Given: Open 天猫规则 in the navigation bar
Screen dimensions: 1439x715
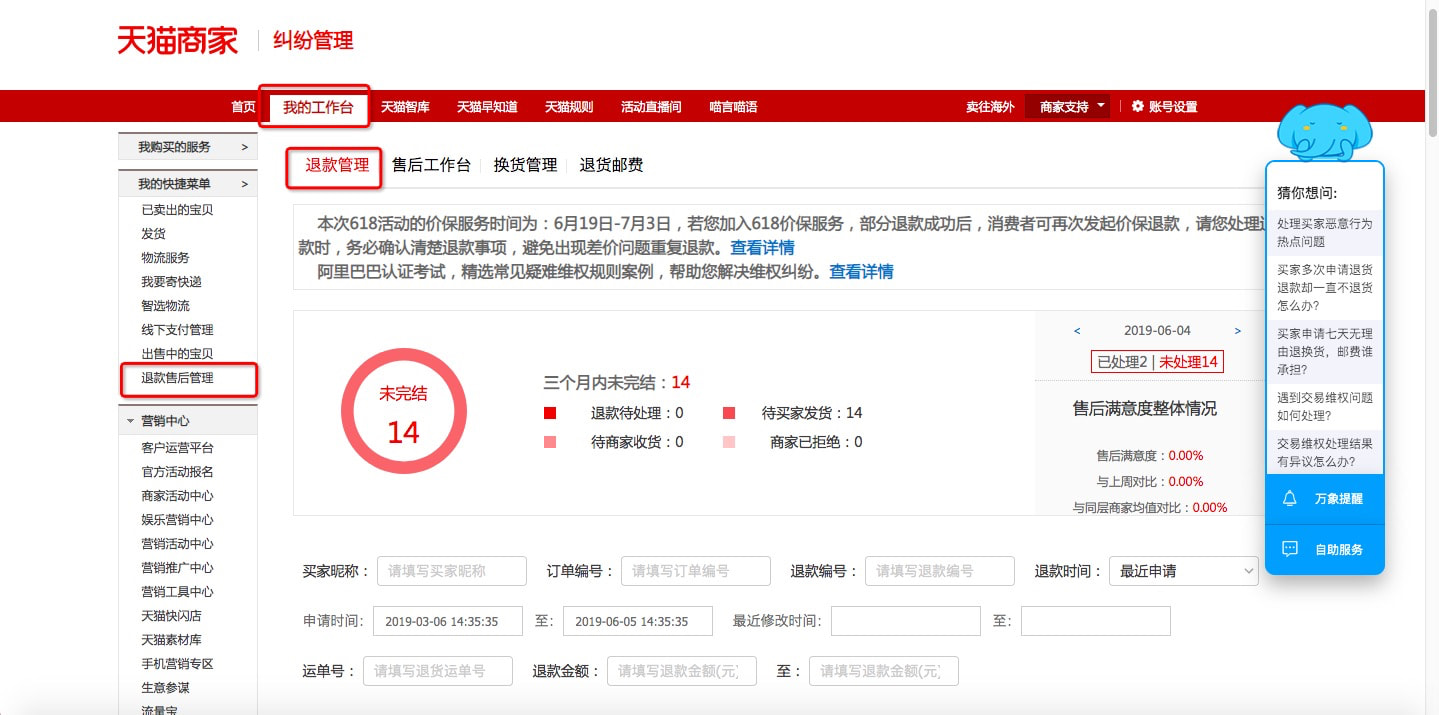Looking at the screenshot, I should (x=569, y=107).
